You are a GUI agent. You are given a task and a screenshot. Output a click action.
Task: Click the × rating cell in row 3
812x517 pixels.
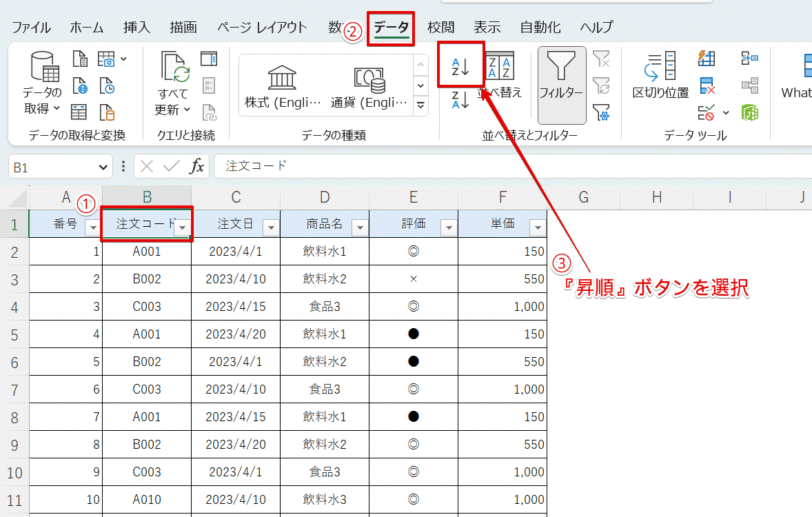413,279
